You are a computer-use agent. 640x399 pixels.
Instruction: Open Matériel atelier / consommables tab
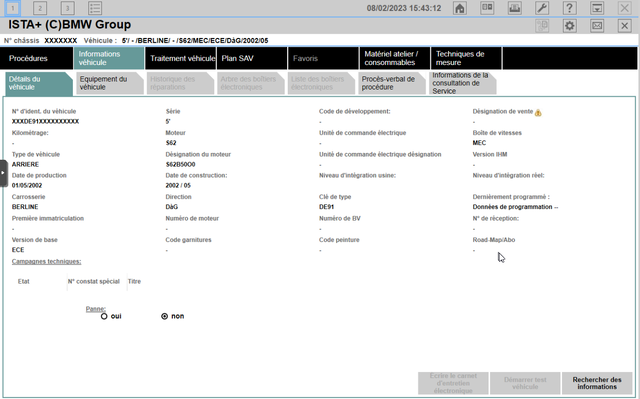[395, 58]
